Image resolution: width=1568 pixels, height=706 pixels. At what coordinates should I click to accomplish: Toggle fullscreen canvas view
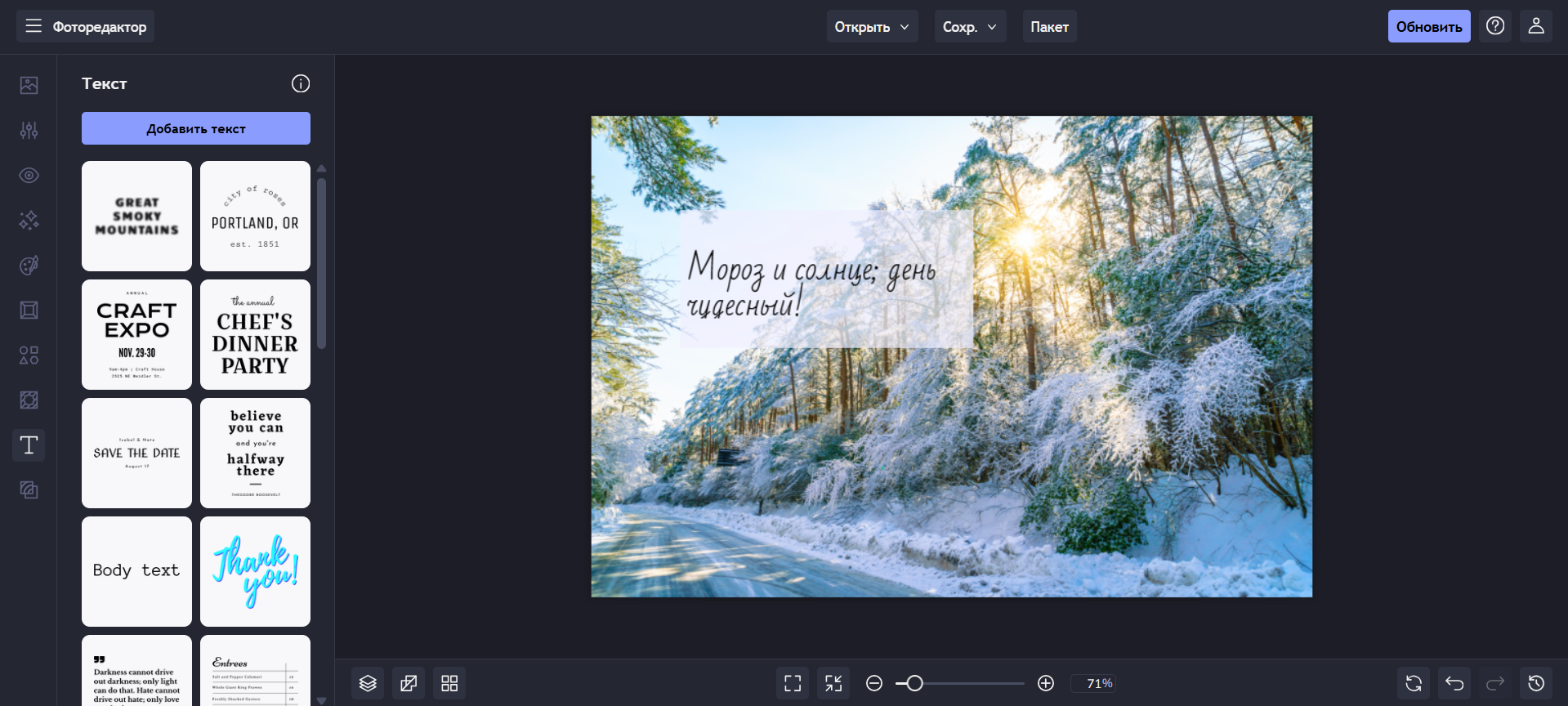point(793,683)
